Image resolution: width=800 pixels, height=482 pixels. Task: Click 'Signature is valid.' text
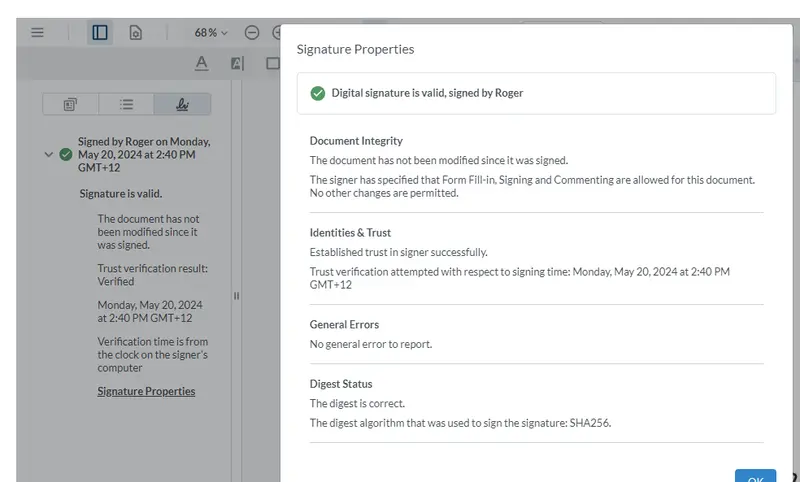[121, 194]
